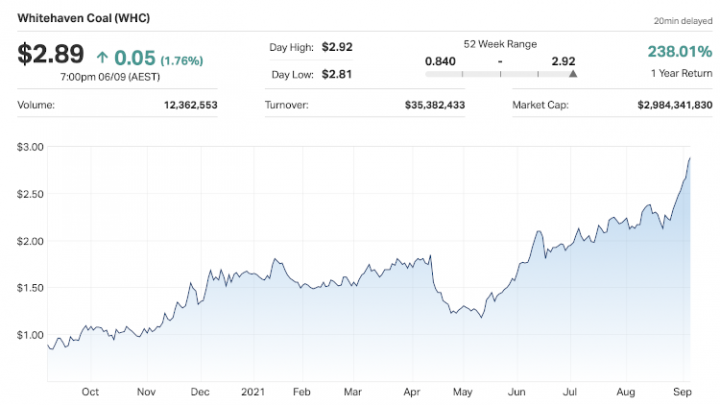Screen dimensions: 720x405
Task: Click the (1.76%) percentage change
Action: (x=181, y=61)
